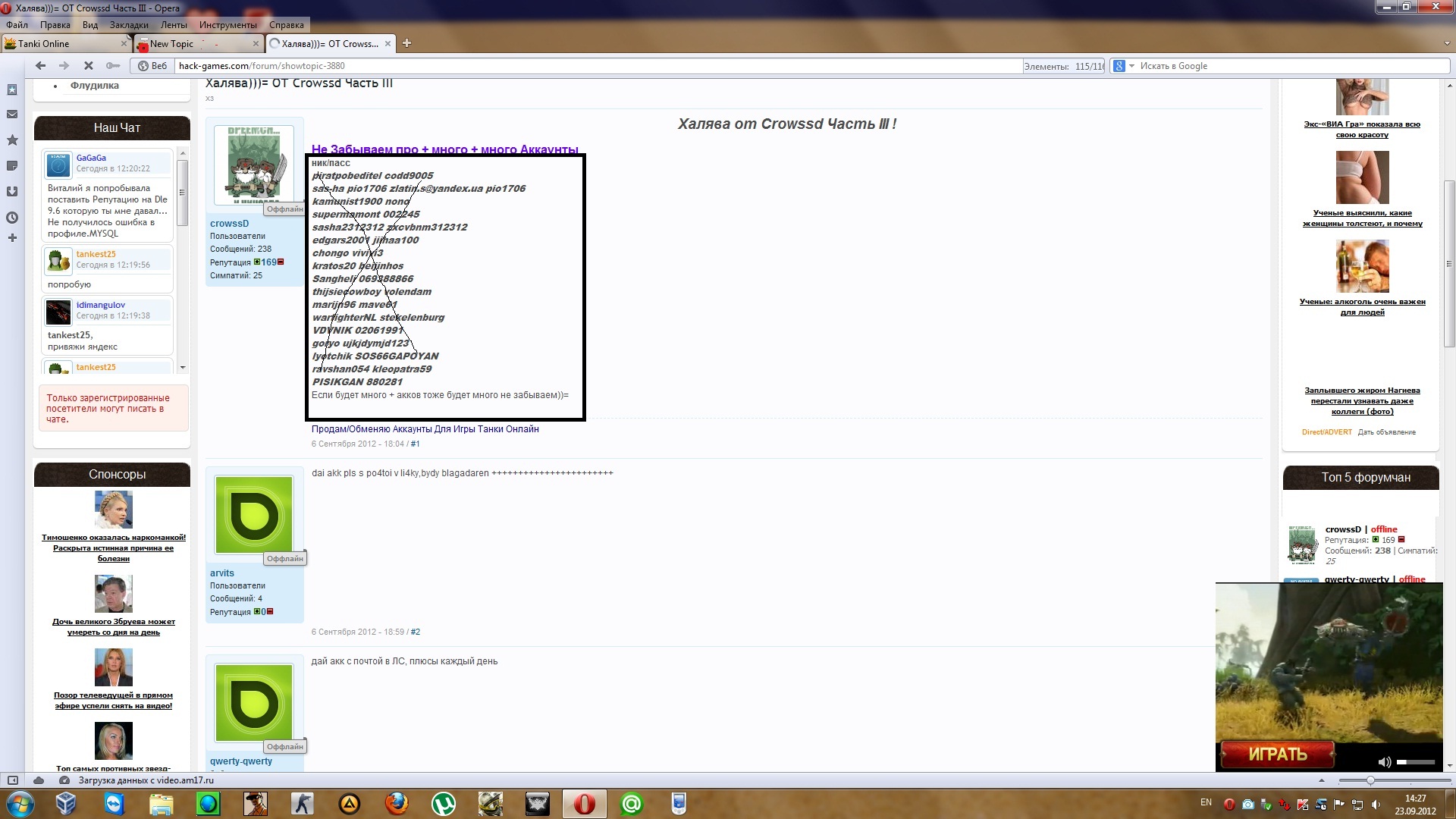Image resolution: width=1456 pixels, height=819 pixels.
Task: Switch the EN keyboard language indicator
Action: coord(1206,802)
